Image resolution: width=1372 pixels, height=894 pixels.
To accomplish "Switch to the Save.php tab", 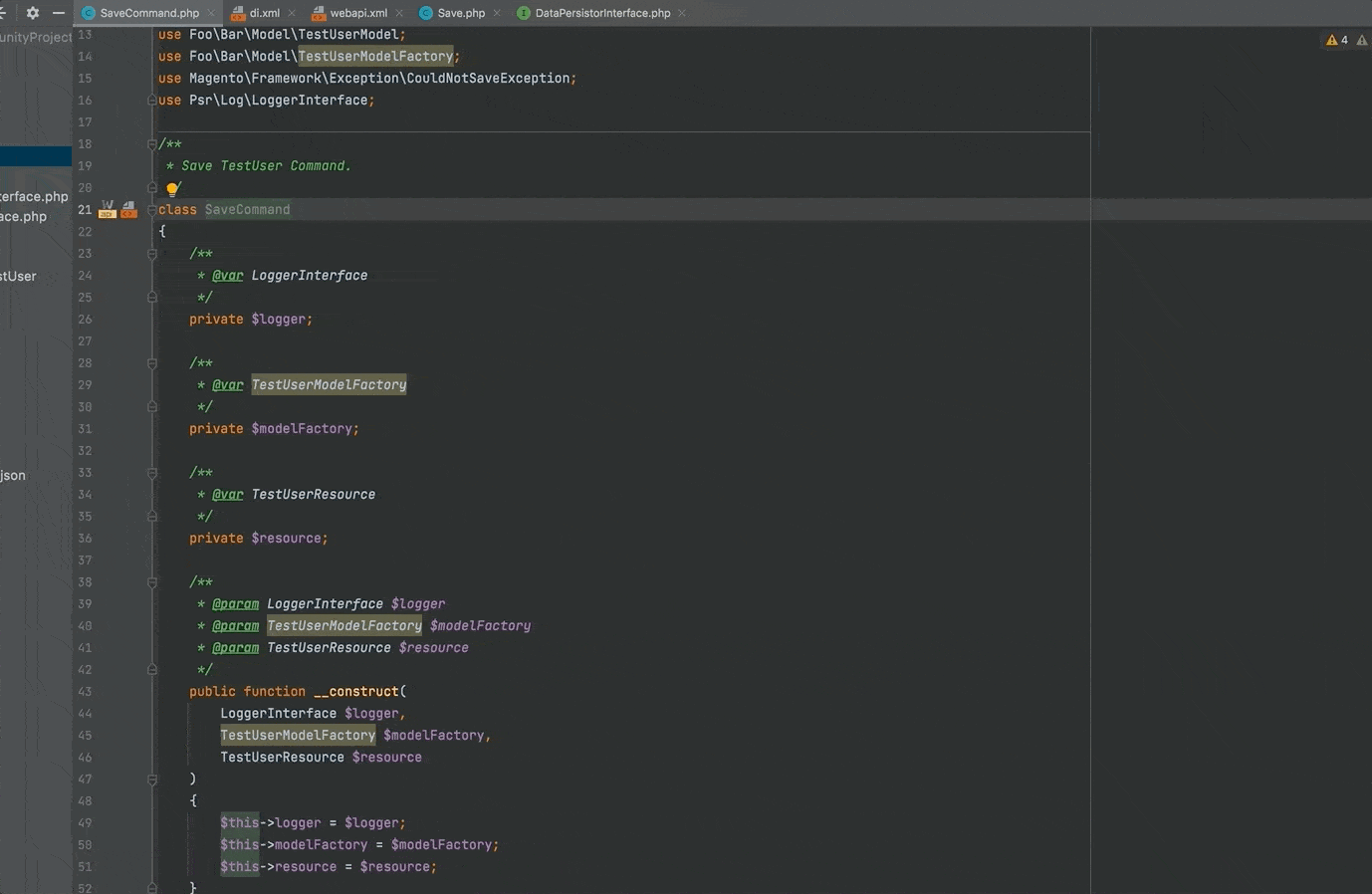I will tap(460, 13).
